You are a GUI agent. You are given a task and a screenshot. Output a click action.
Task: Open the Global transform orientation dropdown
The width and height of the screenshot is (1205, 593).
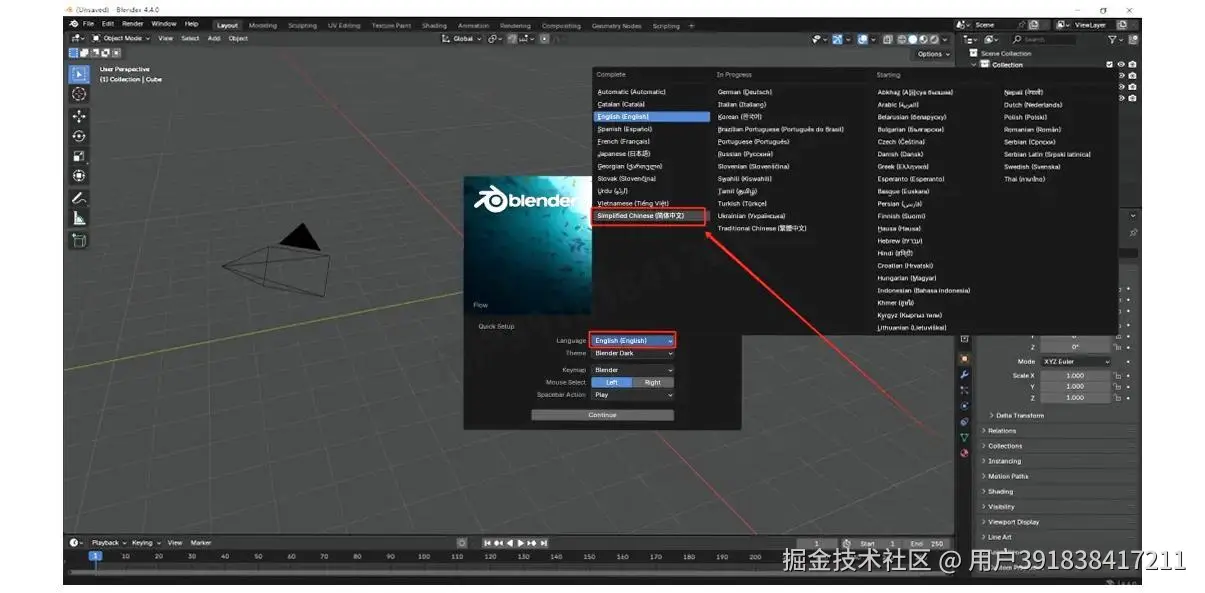click(x=462, y=39)
